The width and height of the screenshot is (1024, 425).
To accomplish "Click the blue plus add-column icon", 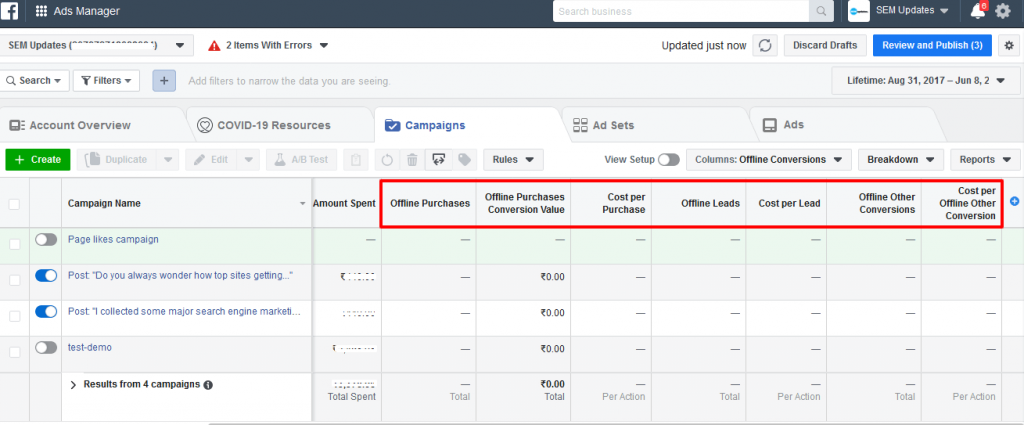I will (x=1014, y=202).
